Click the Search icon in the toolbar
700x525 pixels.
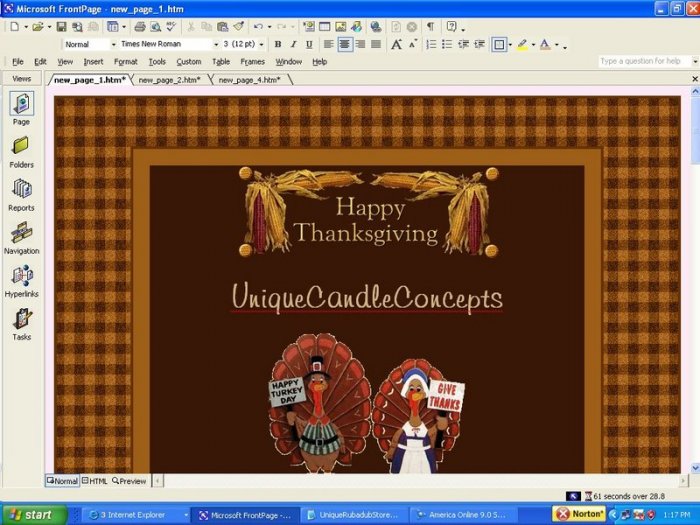pos(77,27)
